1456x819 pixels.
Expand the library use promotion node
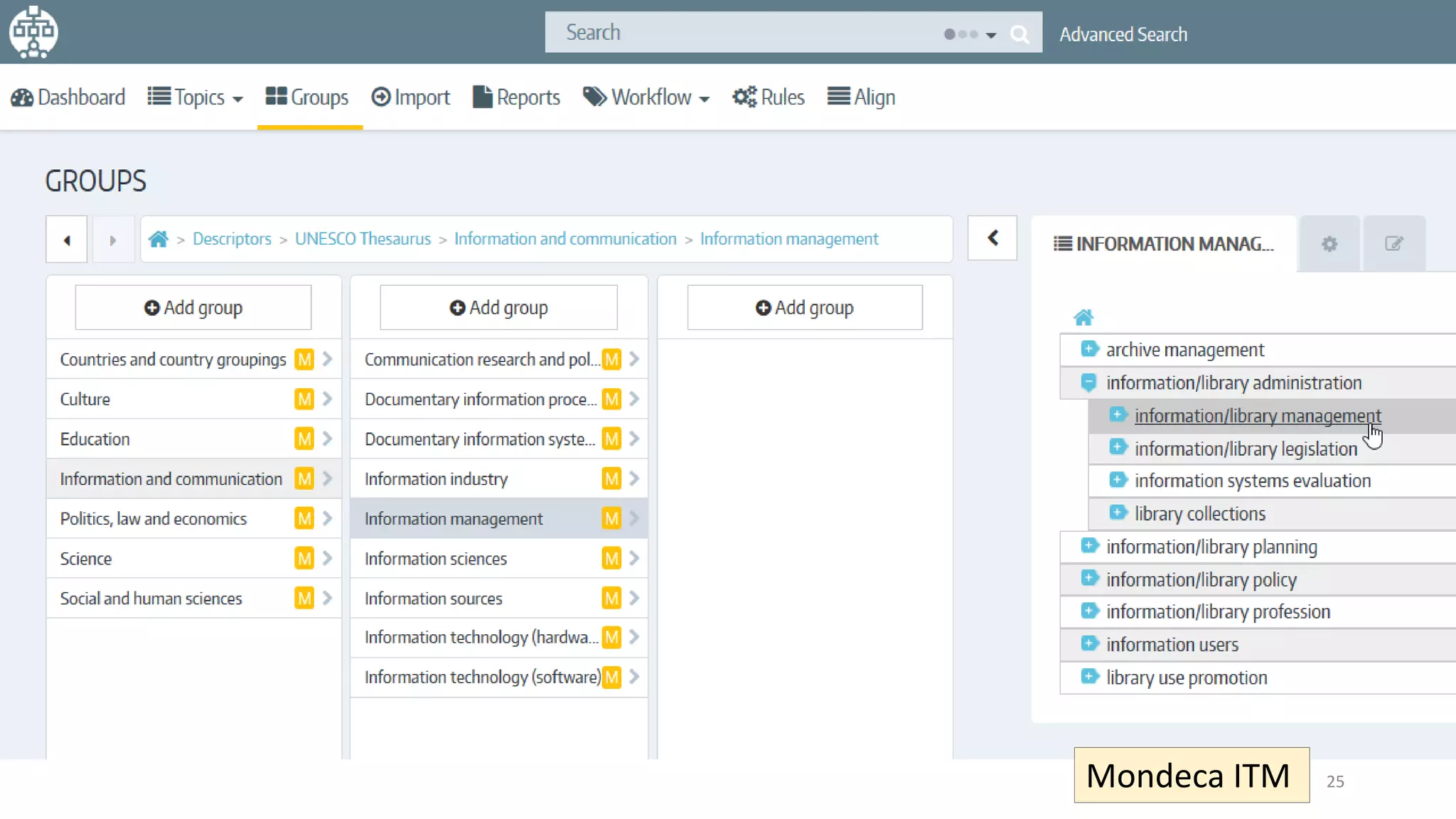point(1088,677)
